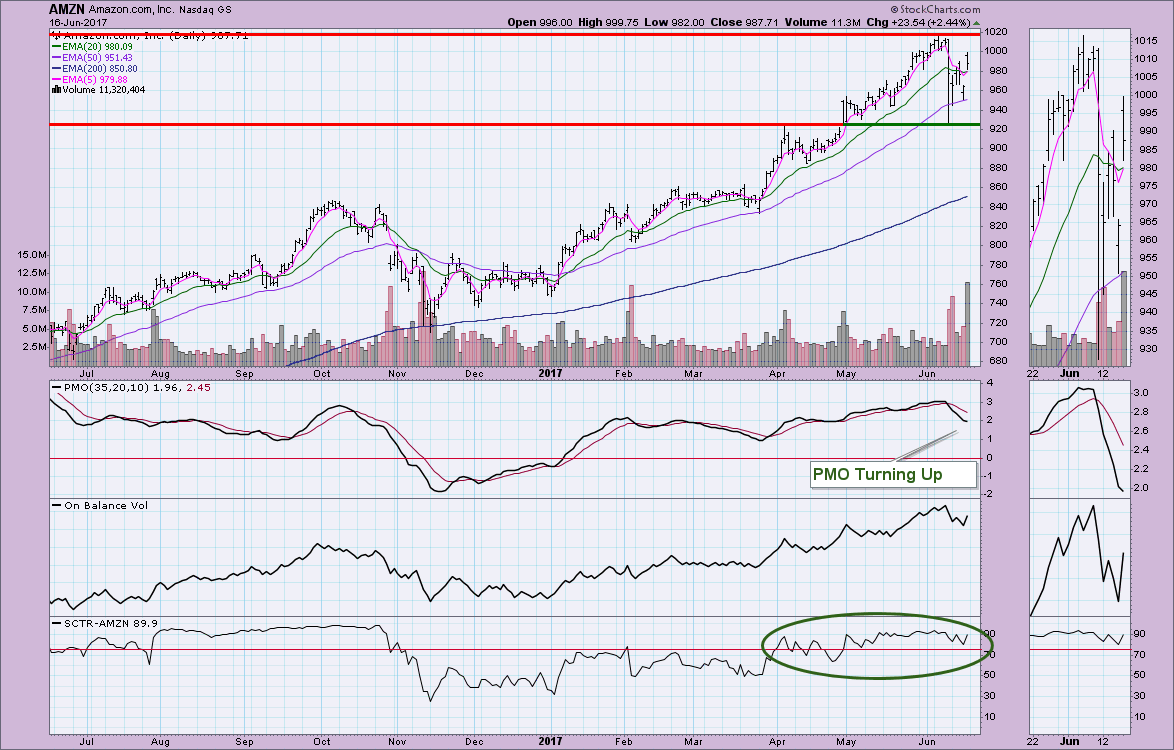Click the 1020 price axis label
The width and height of the screenshot is (1174, 750).
[x=996, y=32]
